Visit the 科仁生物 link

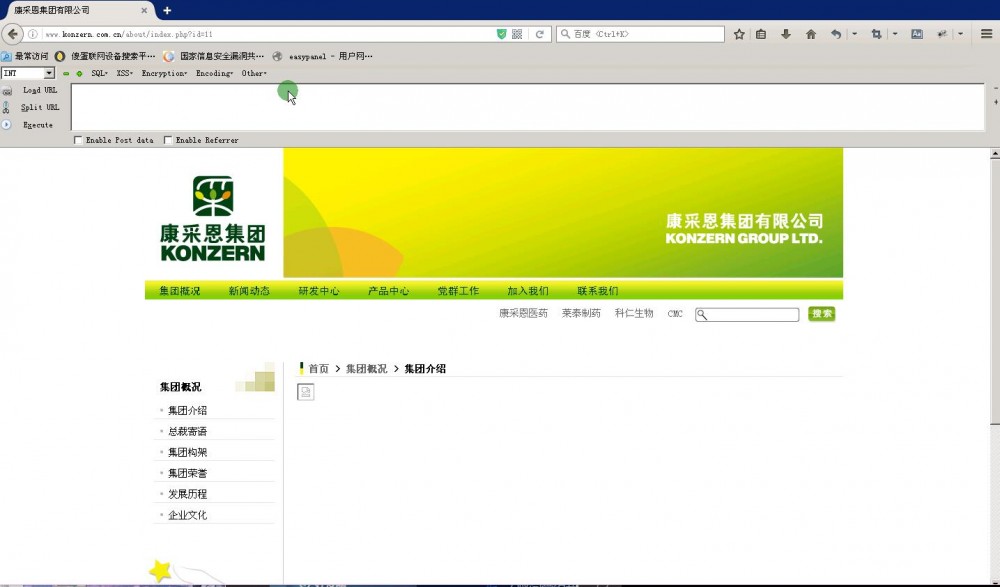634,313
